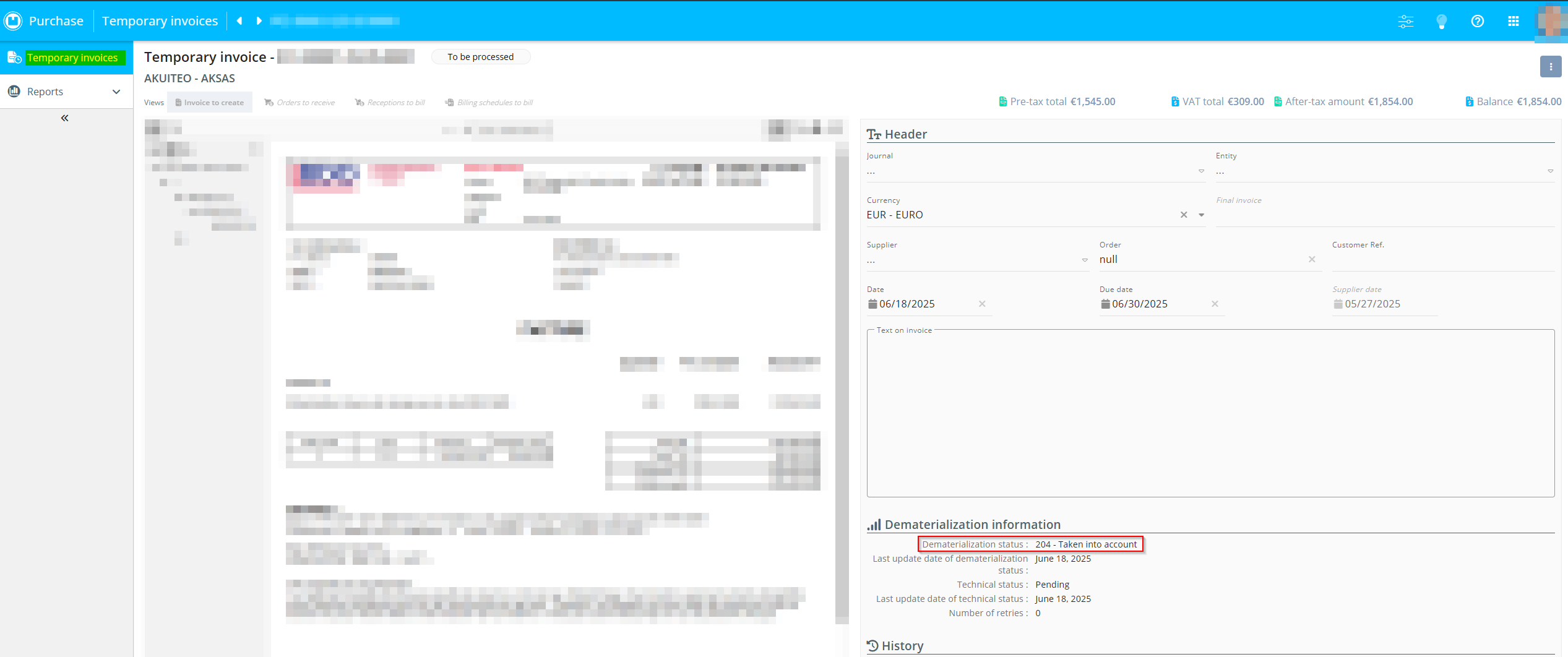Image resolution: width=1568 pixels, height=657 pixels.
Task: Click inside the Text on invoice box
Action: click(x=1210, y=414)
